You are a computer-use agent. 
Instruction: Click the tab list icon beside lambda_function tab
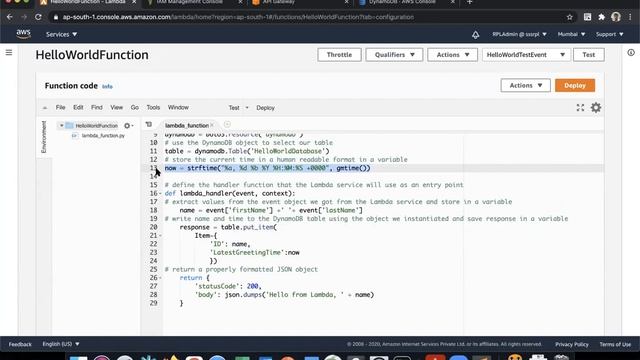pyautogui.click(x=149, y=124)
